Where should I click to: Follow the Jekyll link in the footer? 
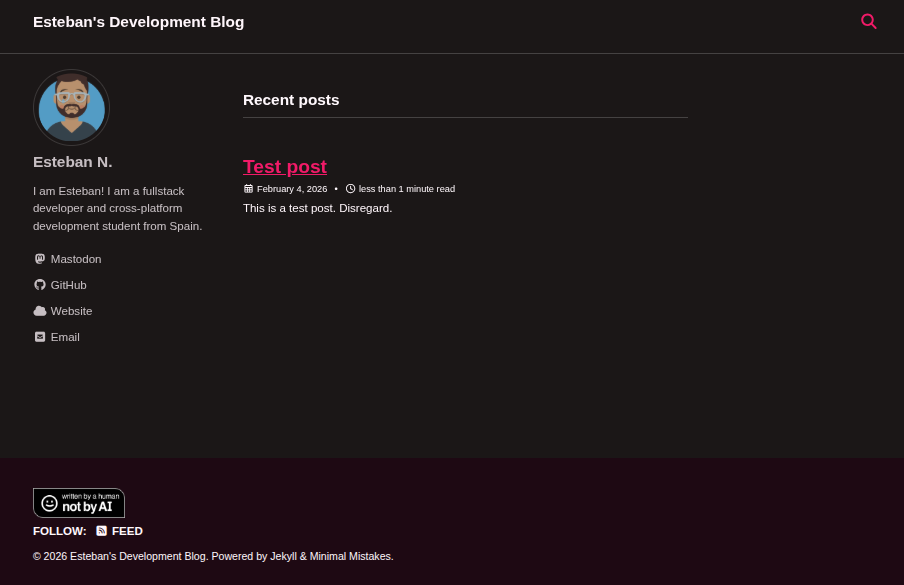point(283,556)
